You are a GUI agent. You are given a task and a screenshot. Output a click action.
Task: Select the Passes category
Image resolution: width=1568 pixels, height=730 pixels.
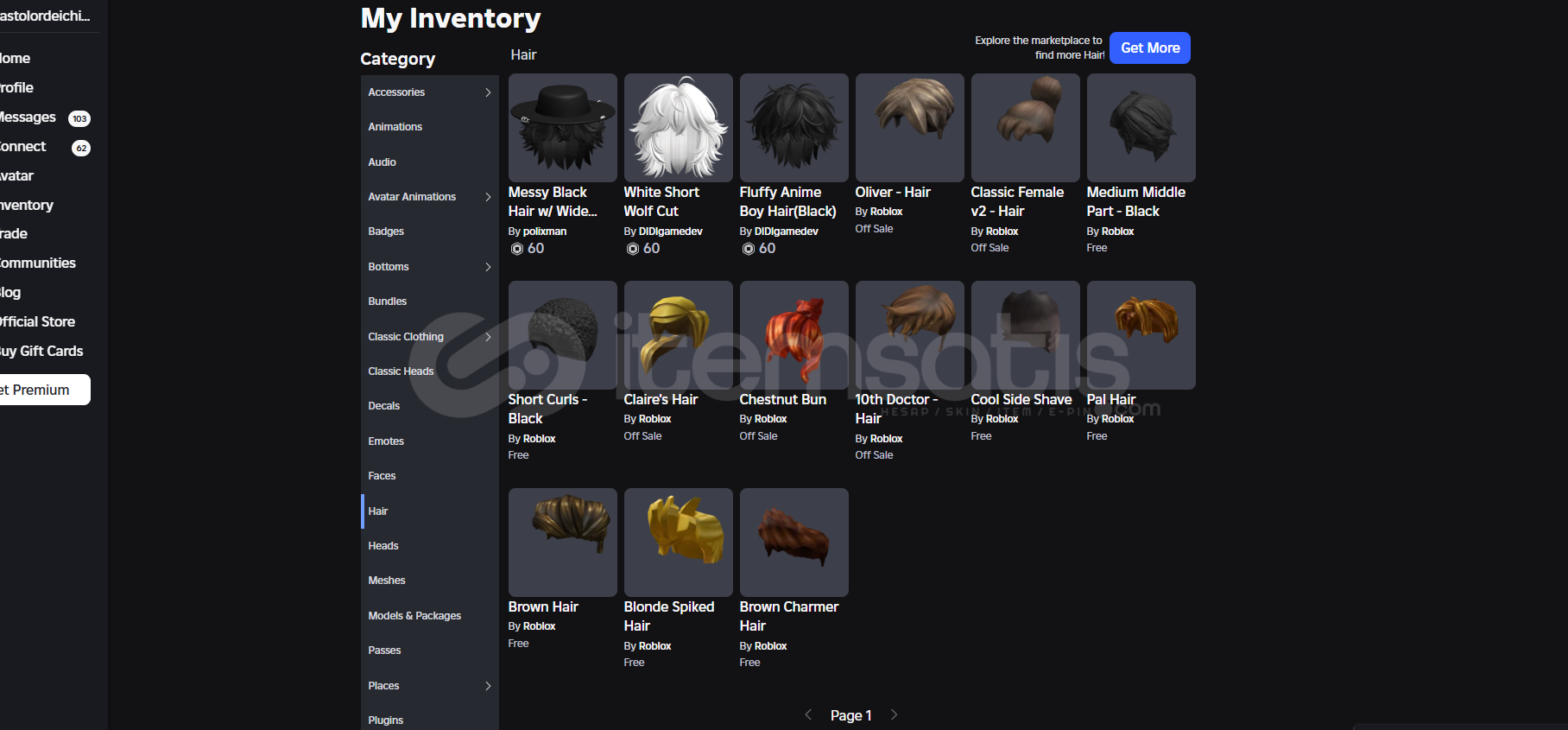[430, 651]
